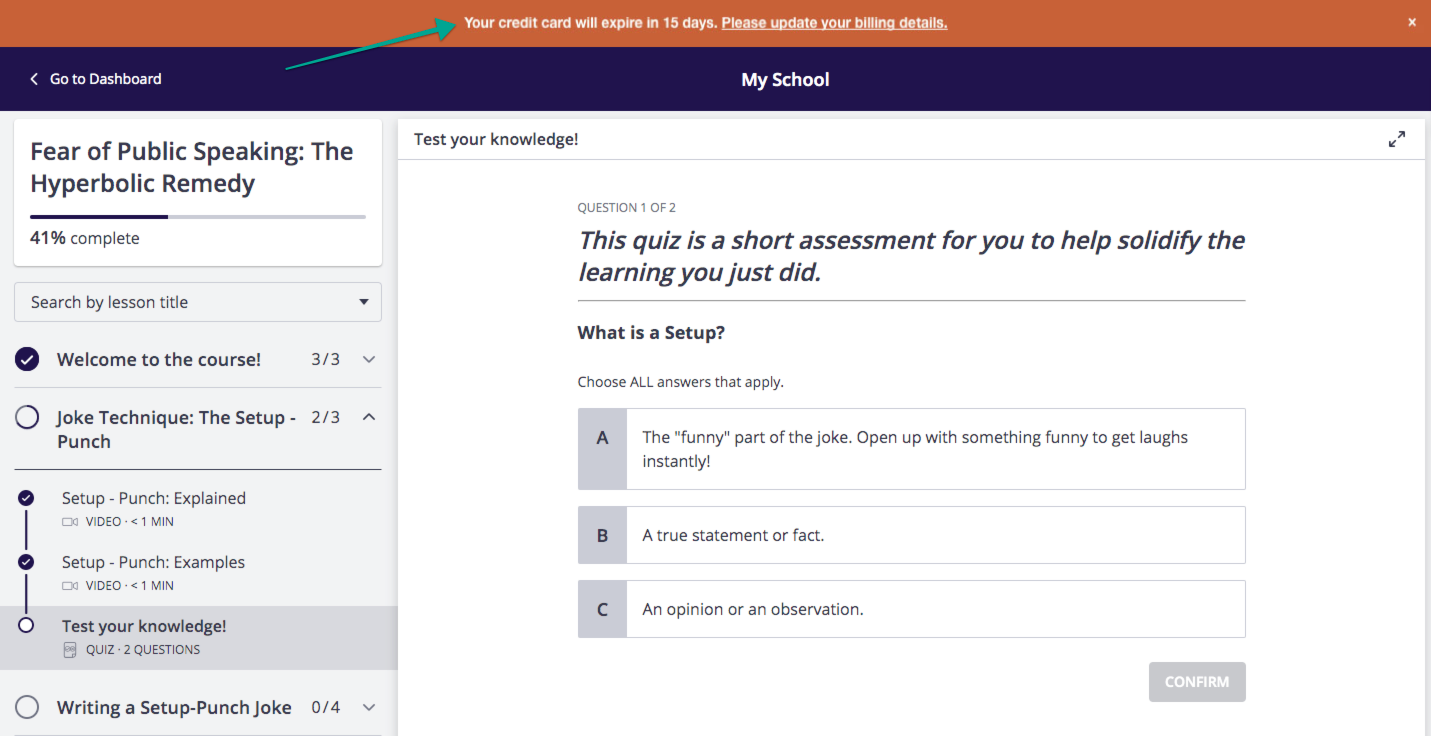This screenshot has width=1431, height=736.
Task: Go back to the Dashboard
Action: pyautogui.click(x=96, y=79)
